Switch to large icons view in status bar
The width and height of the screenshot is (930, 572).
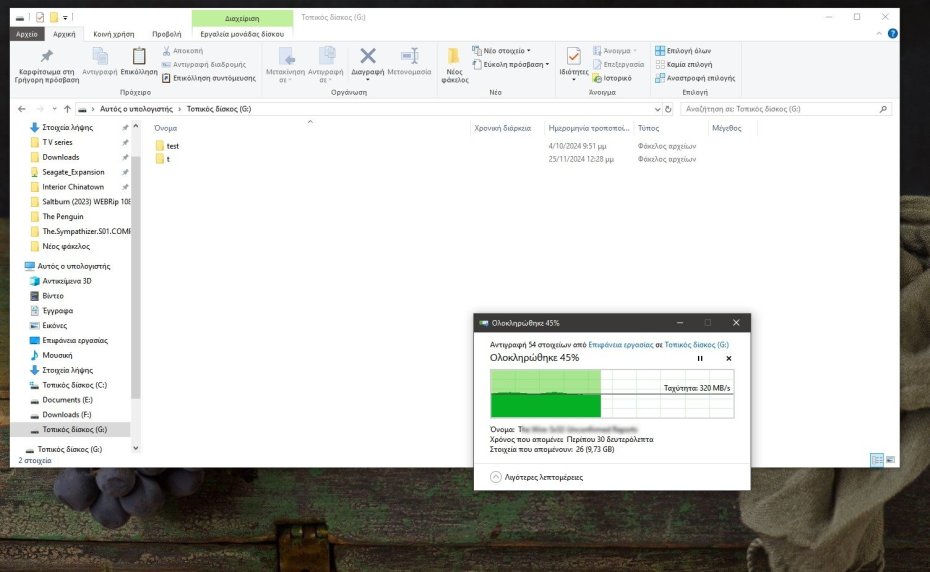click(x=890, y=460)
